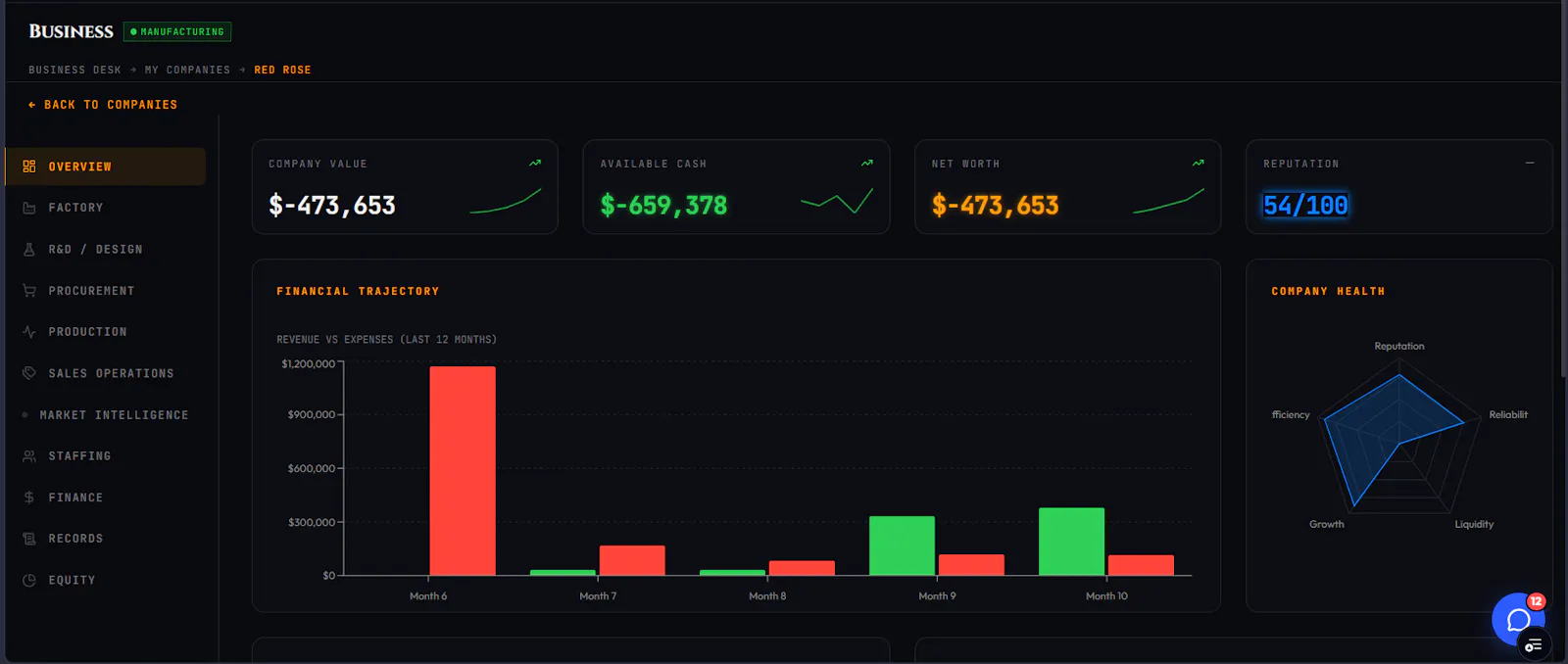Select Records in the sidebar
The height and width of the screenshot is (664, 1568).
pyautogui.click(x=106, y=539)
